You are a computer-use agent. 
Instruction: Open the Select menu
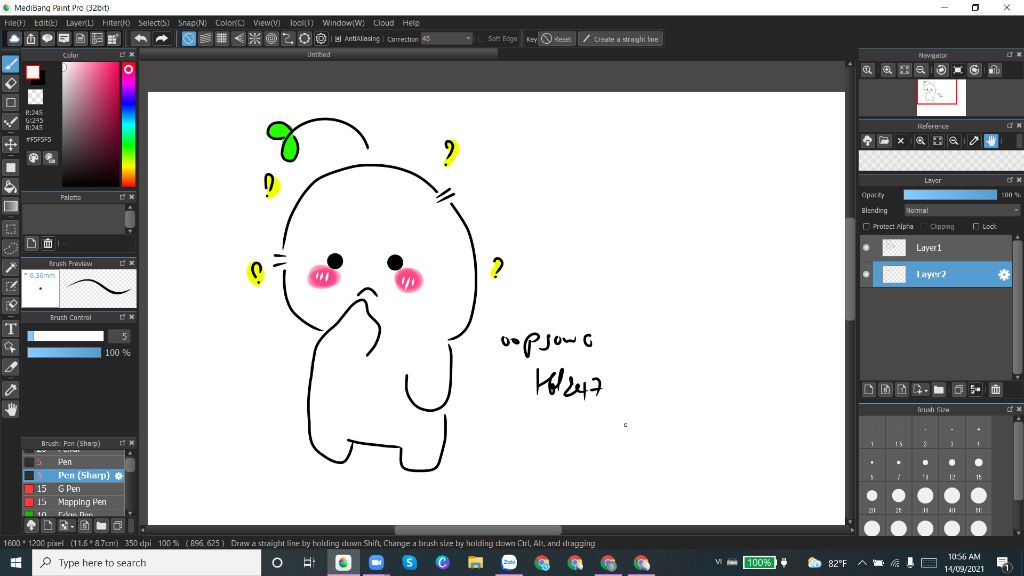click(153, 23)
